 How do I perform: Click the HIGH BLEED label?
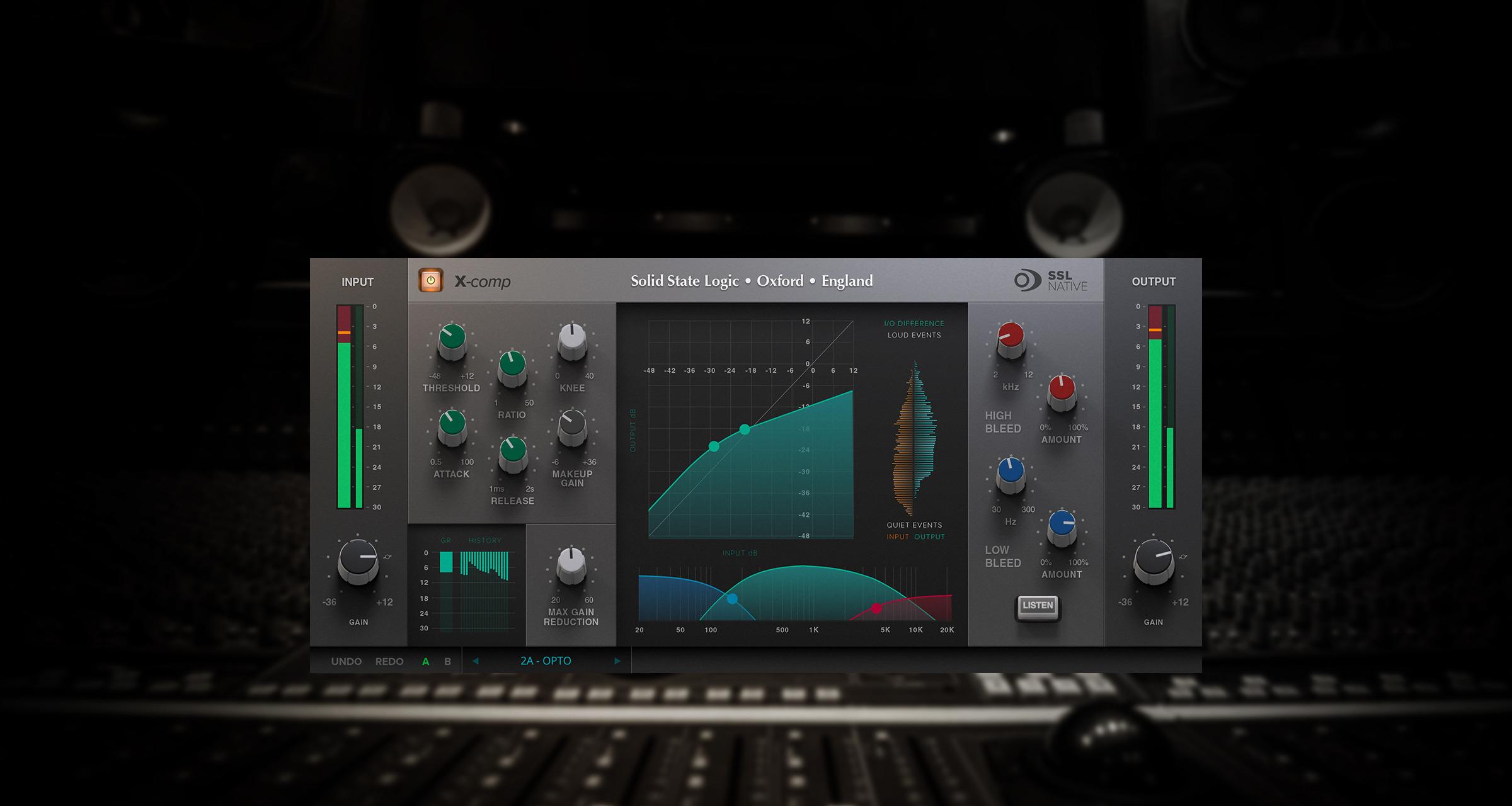tap(1002, 422)
